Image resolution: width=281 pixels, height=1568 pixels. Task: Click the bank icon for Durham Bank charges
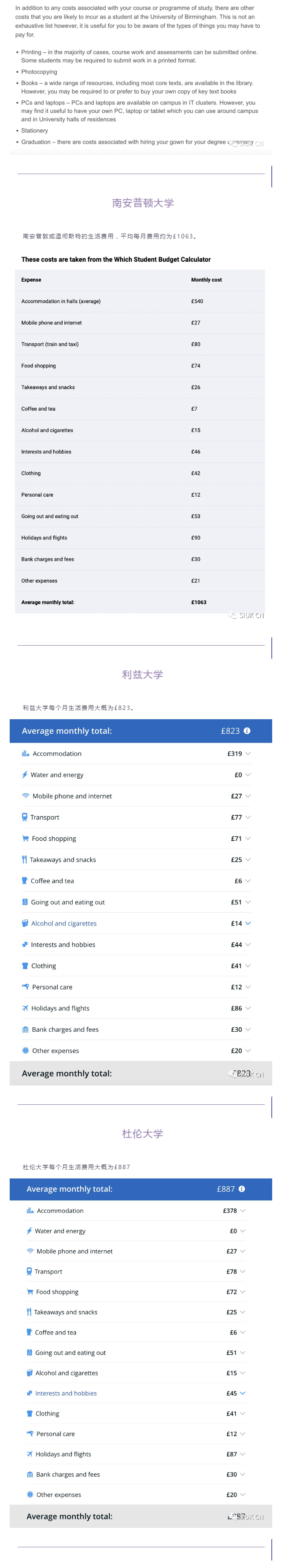(x=30, y=1475)
